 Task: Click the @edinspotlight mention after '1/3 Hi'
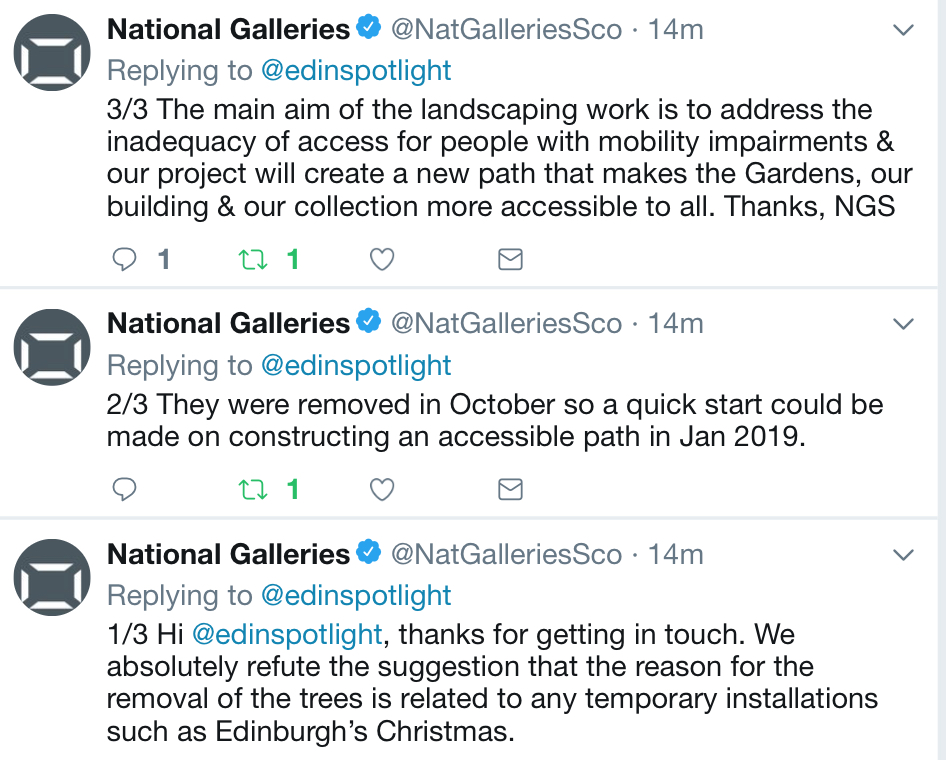pos(286,635)
